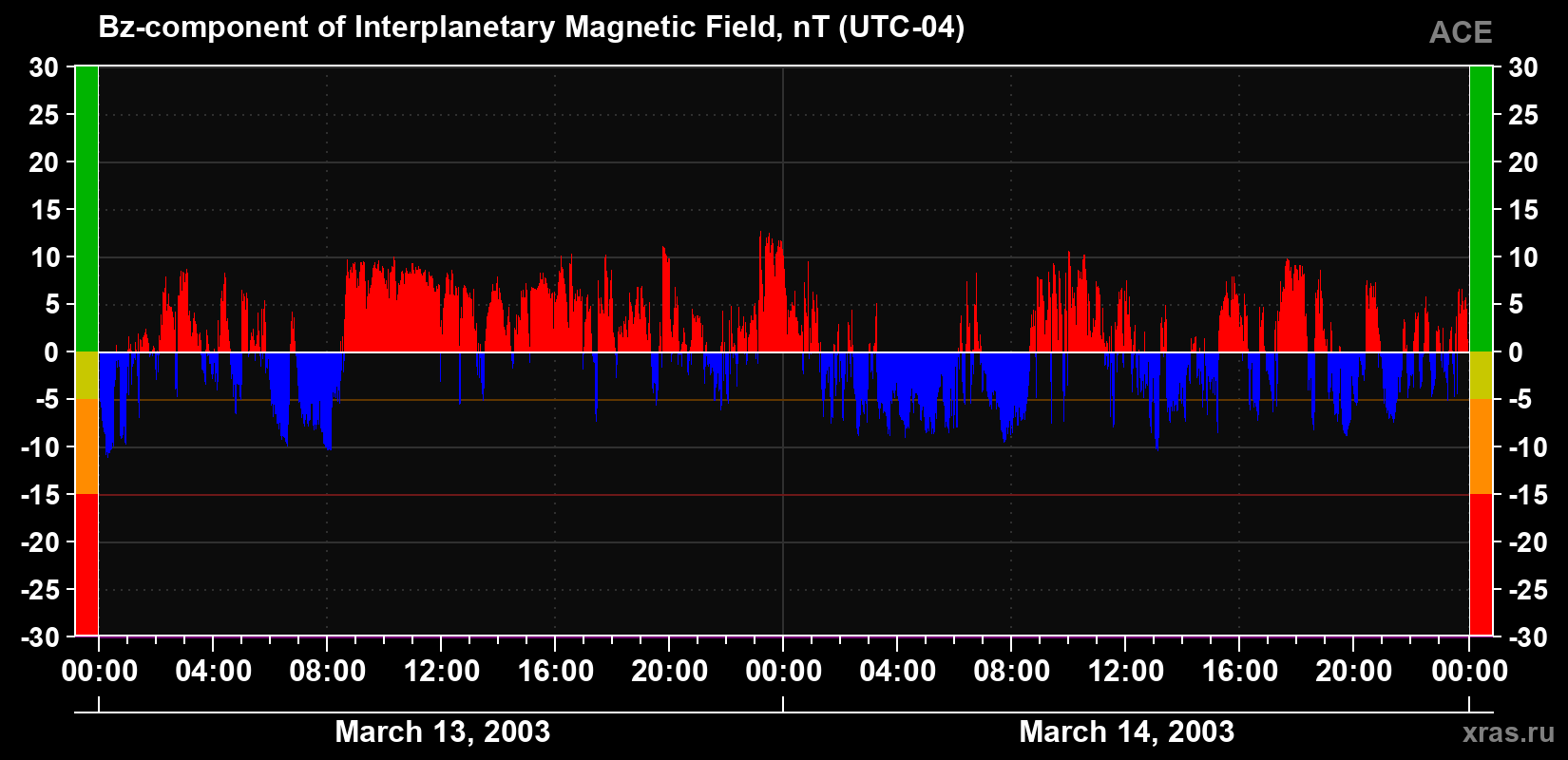Click the second 20:00 time label
Viewport: 1568px width, 760px height.
[1353, 671]
